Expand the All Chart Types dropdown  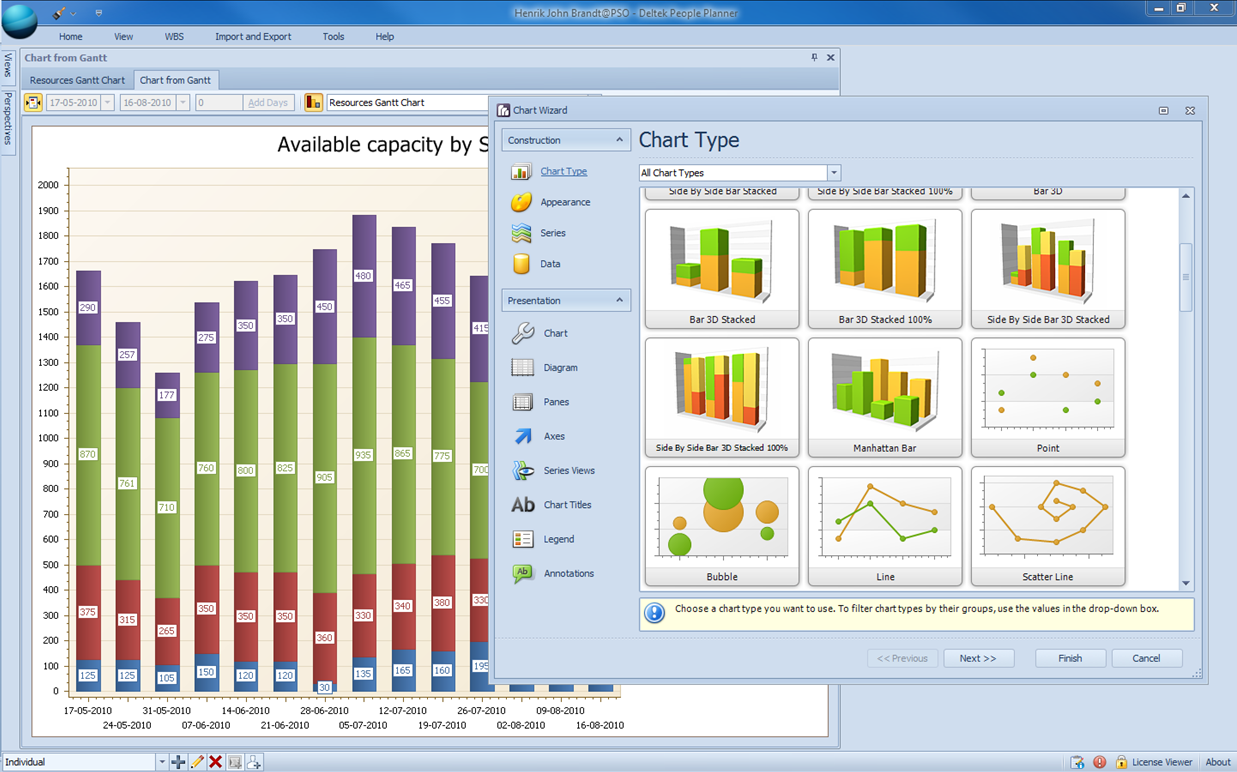[x=834, y=173]
